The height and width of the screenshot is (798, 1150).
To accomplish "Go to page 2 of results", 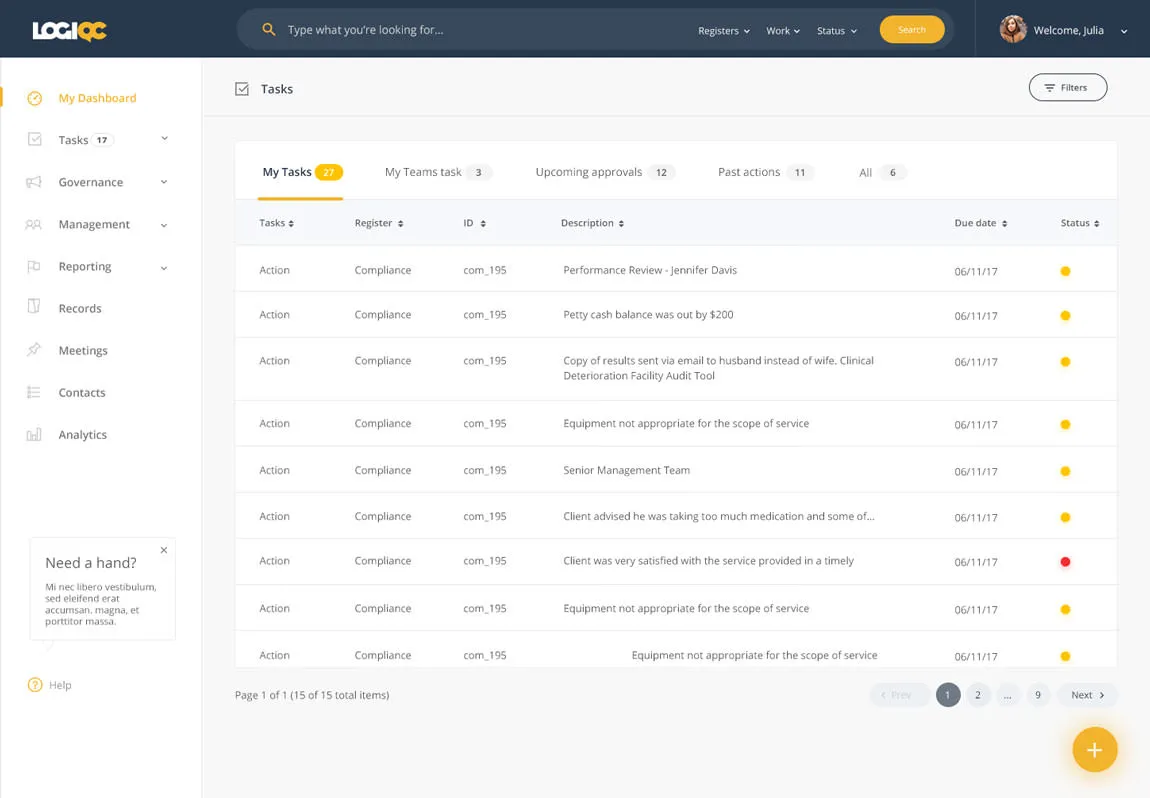I will pos(978,694).
